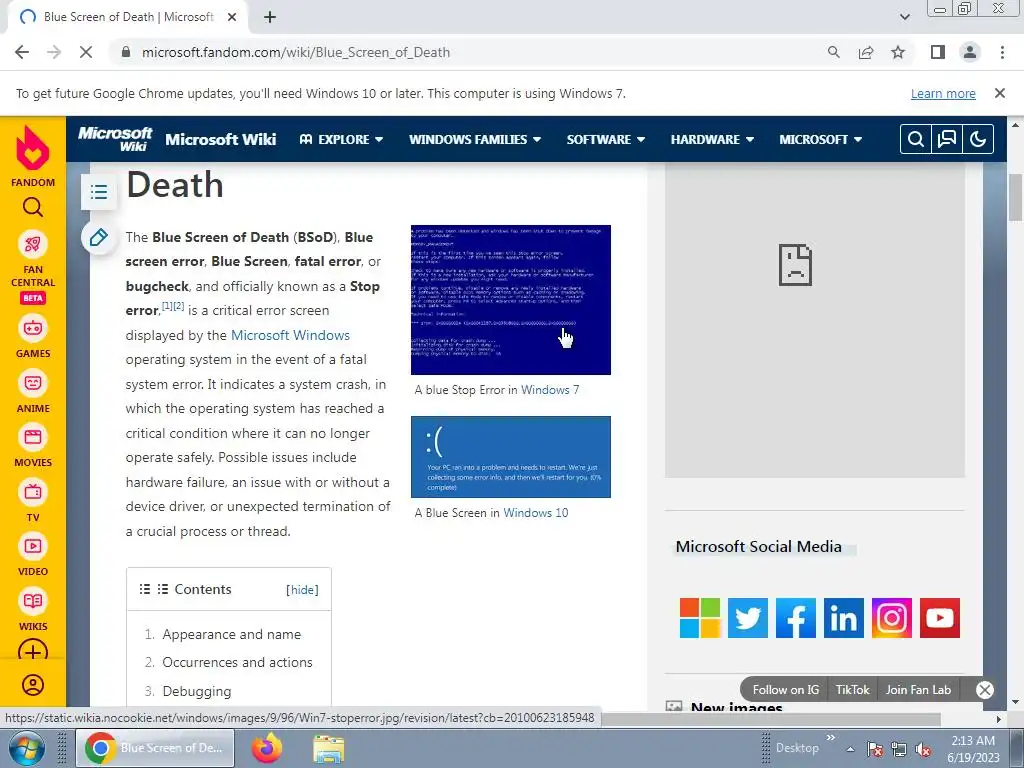Expand the MICROSOFT dropdown menu
The width and height of the screenshot is (1024, 768).
(x=820, y=139)
